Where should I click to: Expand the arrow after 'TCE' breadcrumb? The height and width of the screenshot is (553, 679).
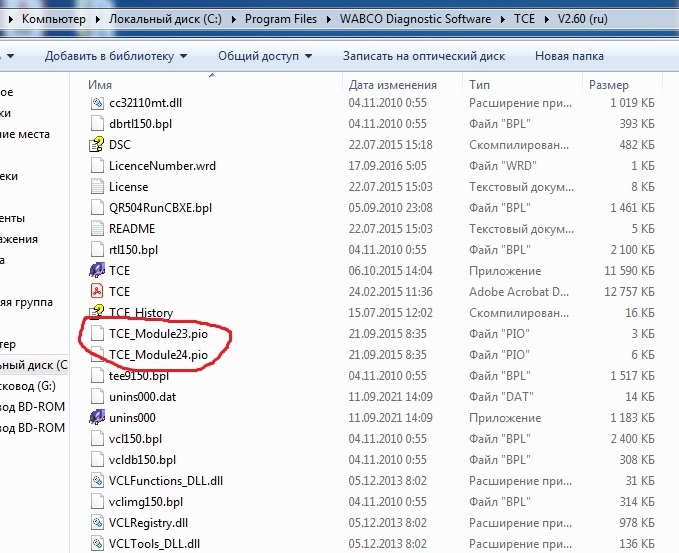pyautogui.click(x=546, y=19)
